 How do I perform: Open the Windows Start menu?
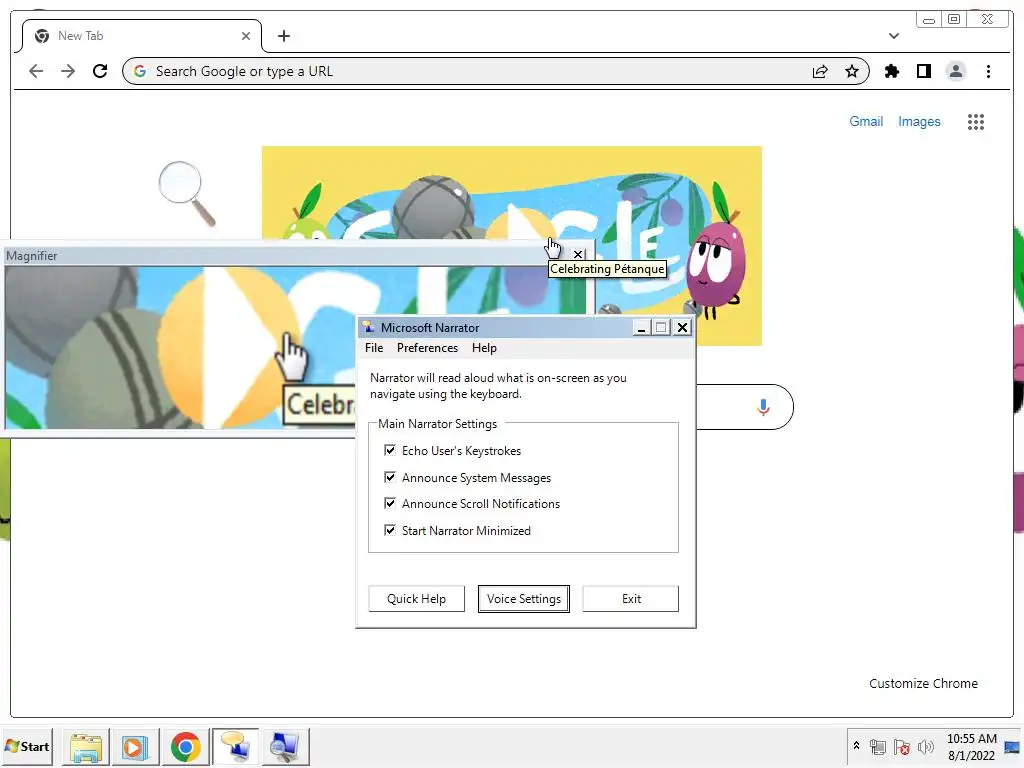coord(27,746)
